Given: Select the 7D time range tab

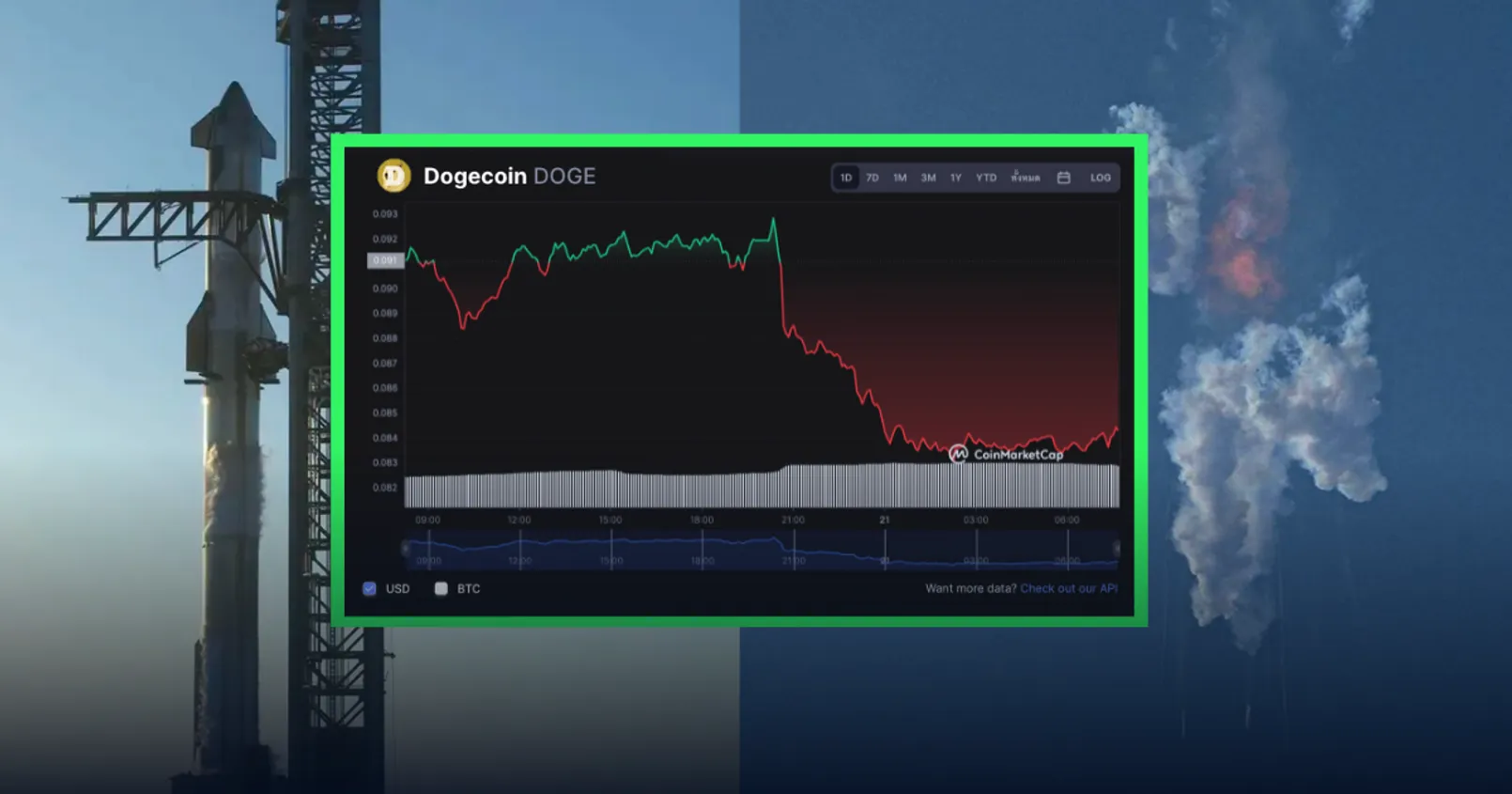Looking at the screenshot, I should click(872, 178).
